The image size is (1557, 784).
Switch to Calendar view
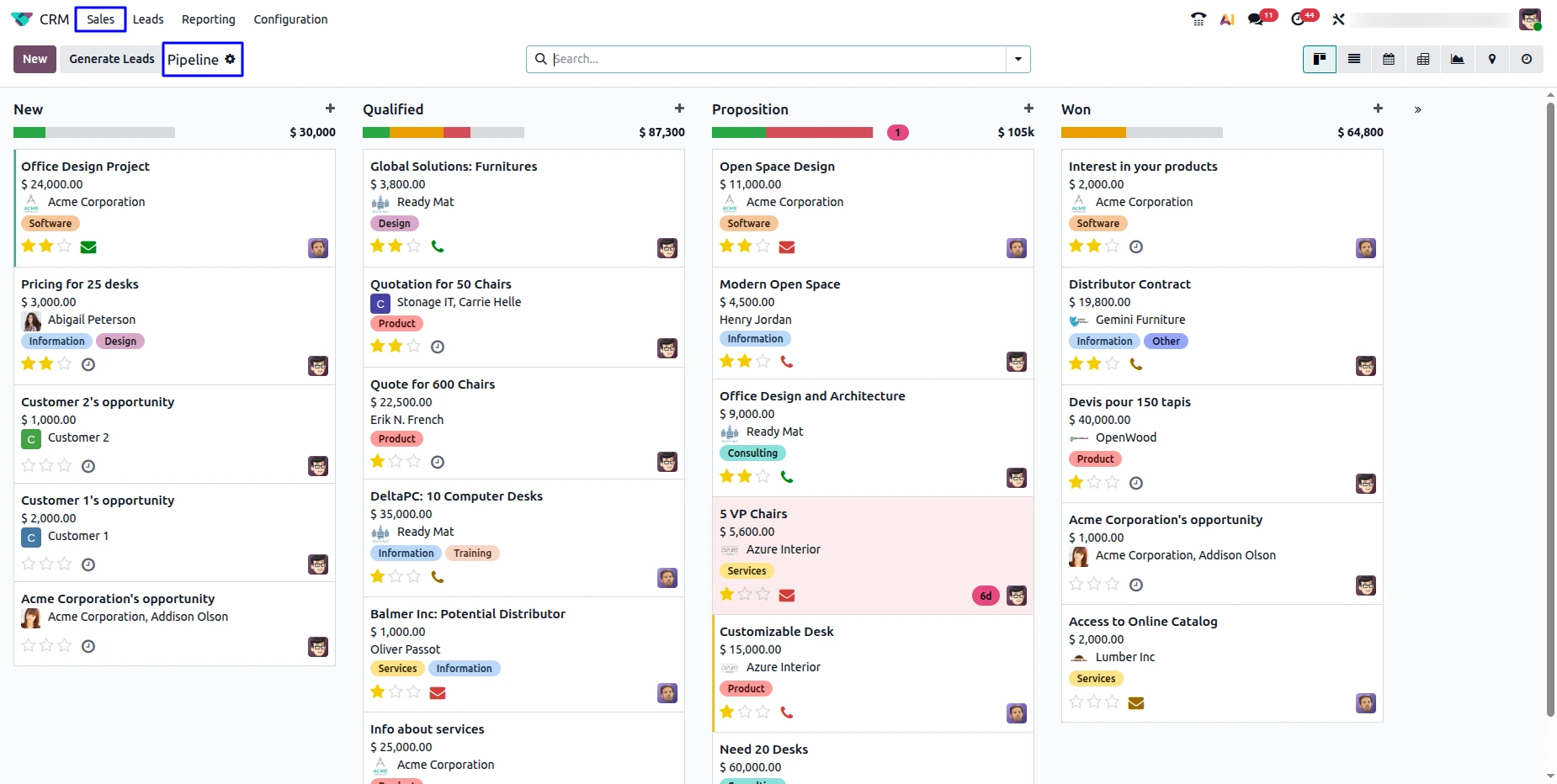tap(1389, 59)
